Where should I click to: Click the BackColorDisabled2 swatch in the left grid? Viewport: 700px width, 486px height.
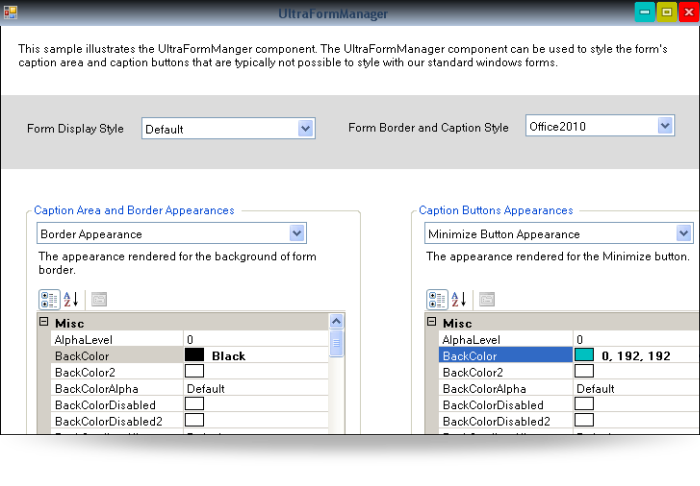pos(194,420)
